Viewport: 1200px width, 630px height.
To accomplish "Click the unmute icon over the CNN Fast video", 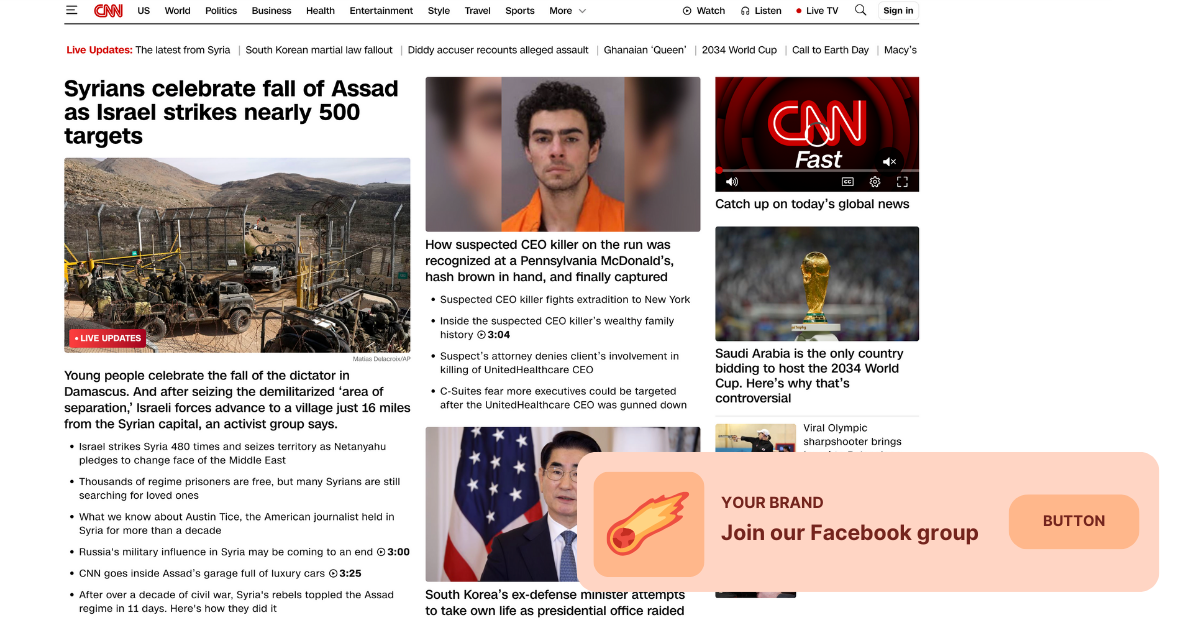I will click(x=888, y=161).
